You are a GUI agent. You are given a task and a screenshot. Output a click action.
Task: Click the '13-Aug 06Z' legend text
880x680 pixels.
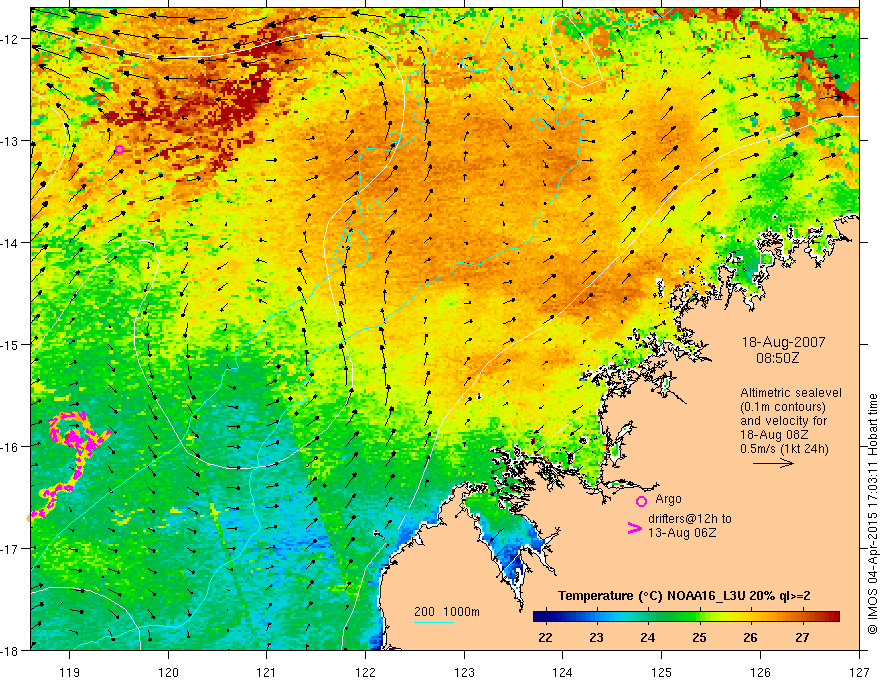[x=682, y=533]
